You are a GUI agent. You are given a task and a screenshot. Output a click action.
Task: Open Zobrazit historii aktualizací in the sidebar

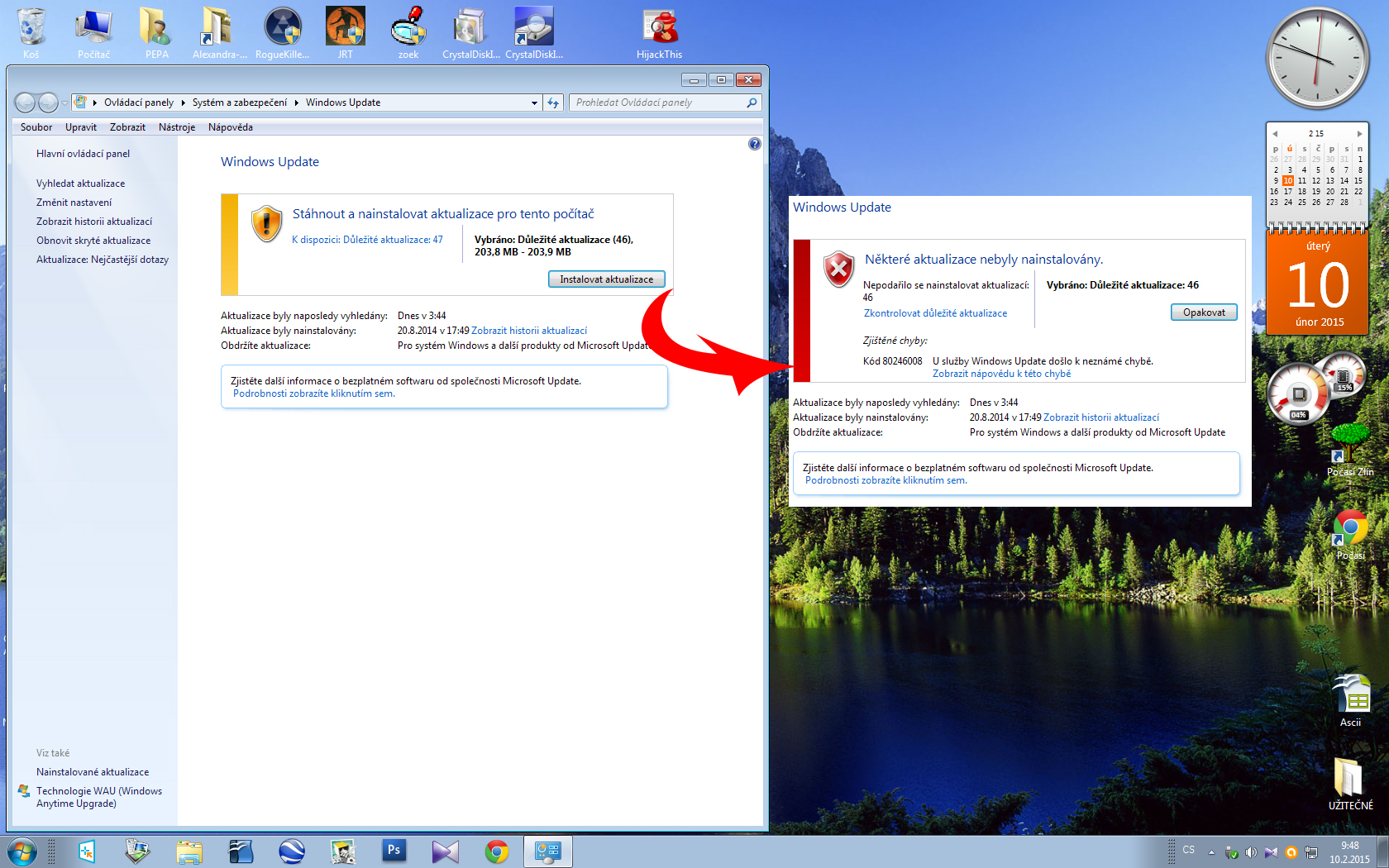tap(94, 222)
